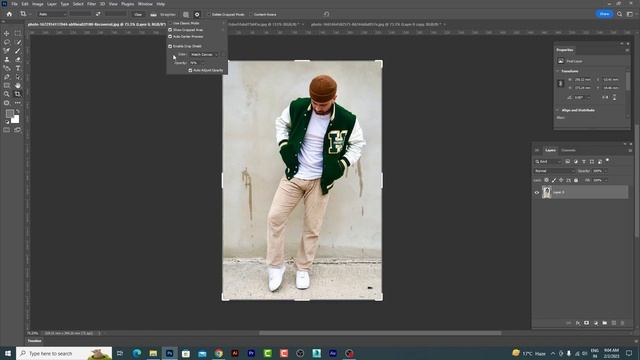Open the crop aspect ratio preset dropdown
Screen dimensions: 640x360
point(52,14)
